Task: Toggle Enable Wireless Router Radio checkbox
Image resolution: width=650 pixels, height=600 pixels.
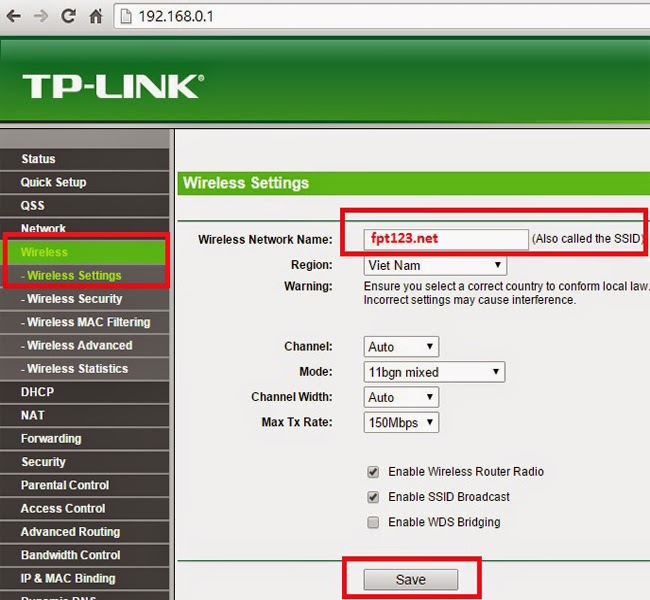Action: [x=373, y=472]
